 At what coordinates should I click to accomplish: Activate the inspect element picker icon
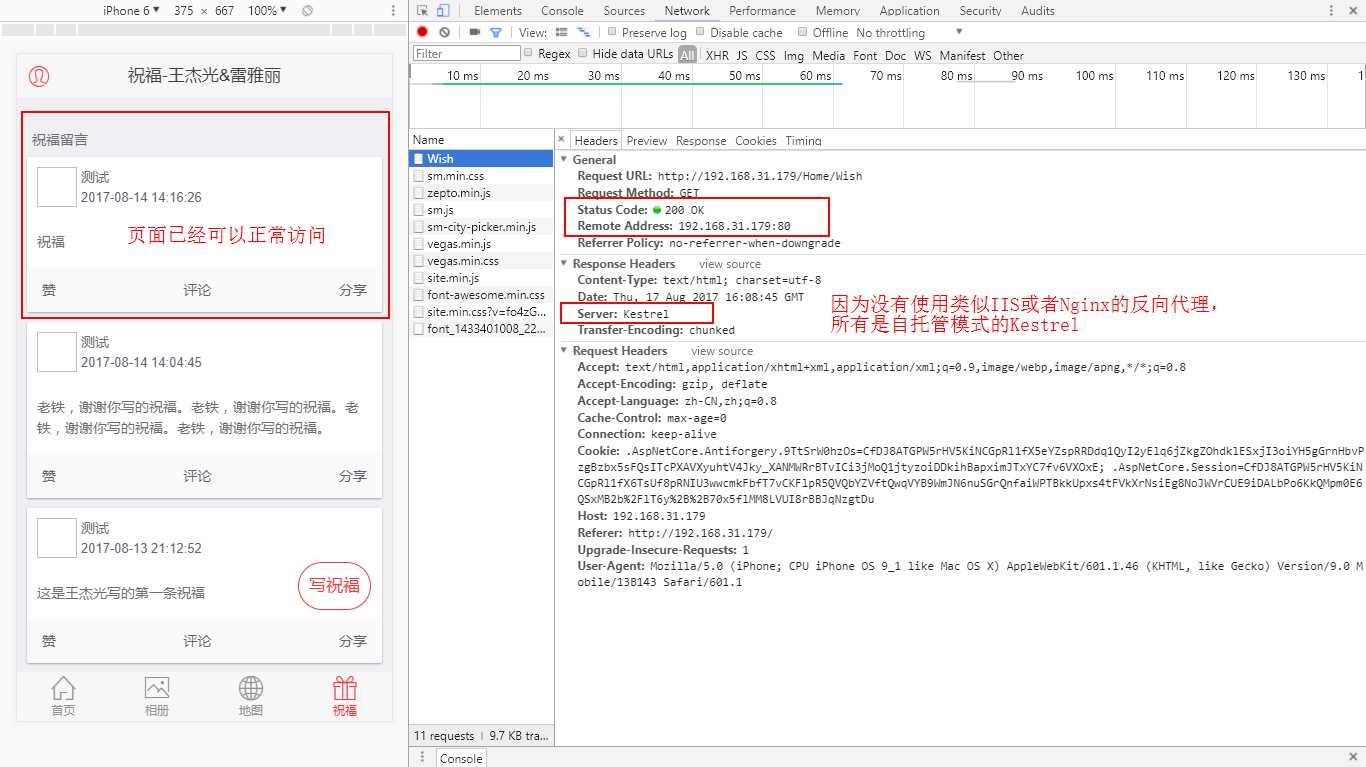[422, 11]
